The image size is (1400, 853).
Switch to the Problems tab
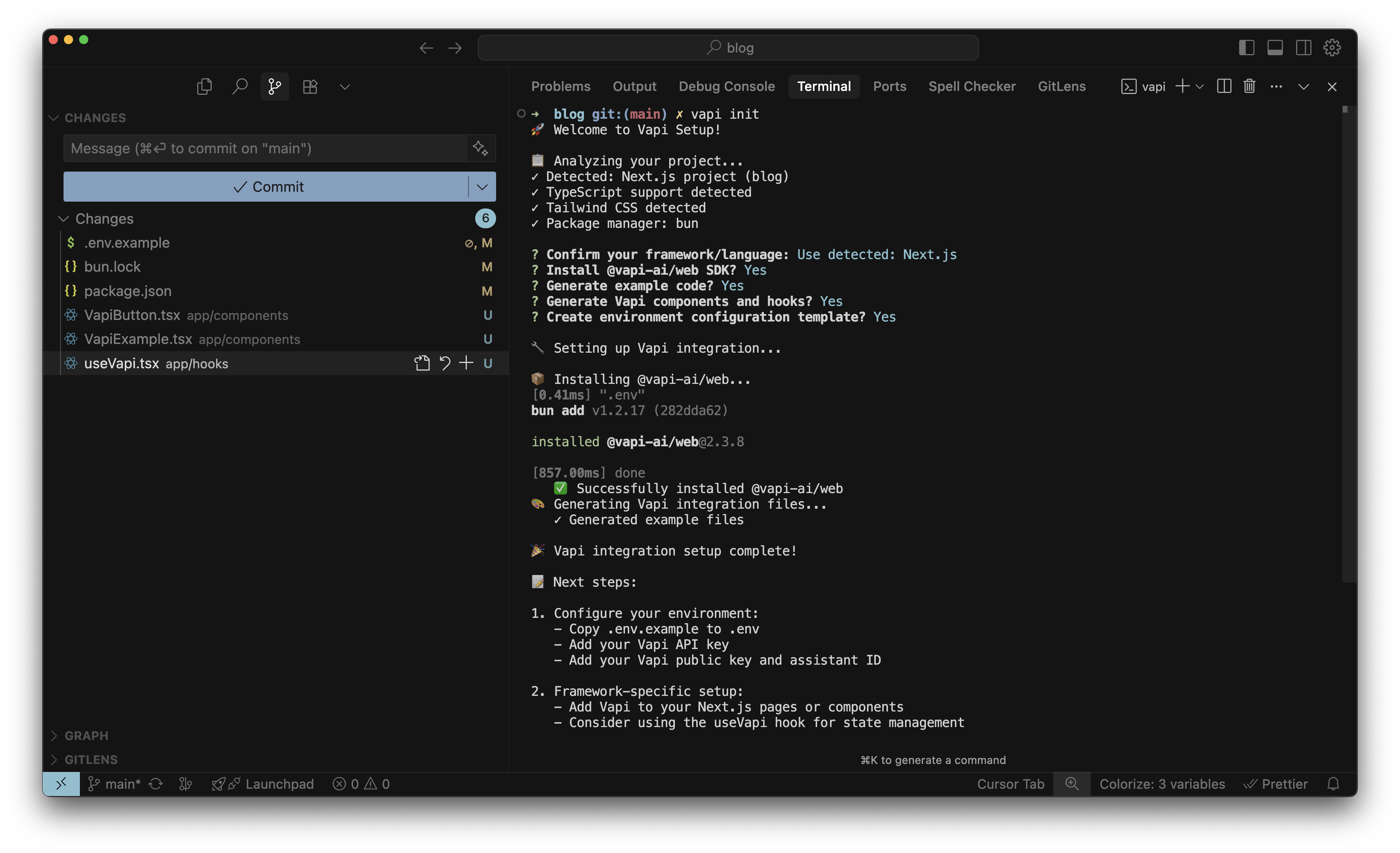pyautogui.click(x=560, y=86)
